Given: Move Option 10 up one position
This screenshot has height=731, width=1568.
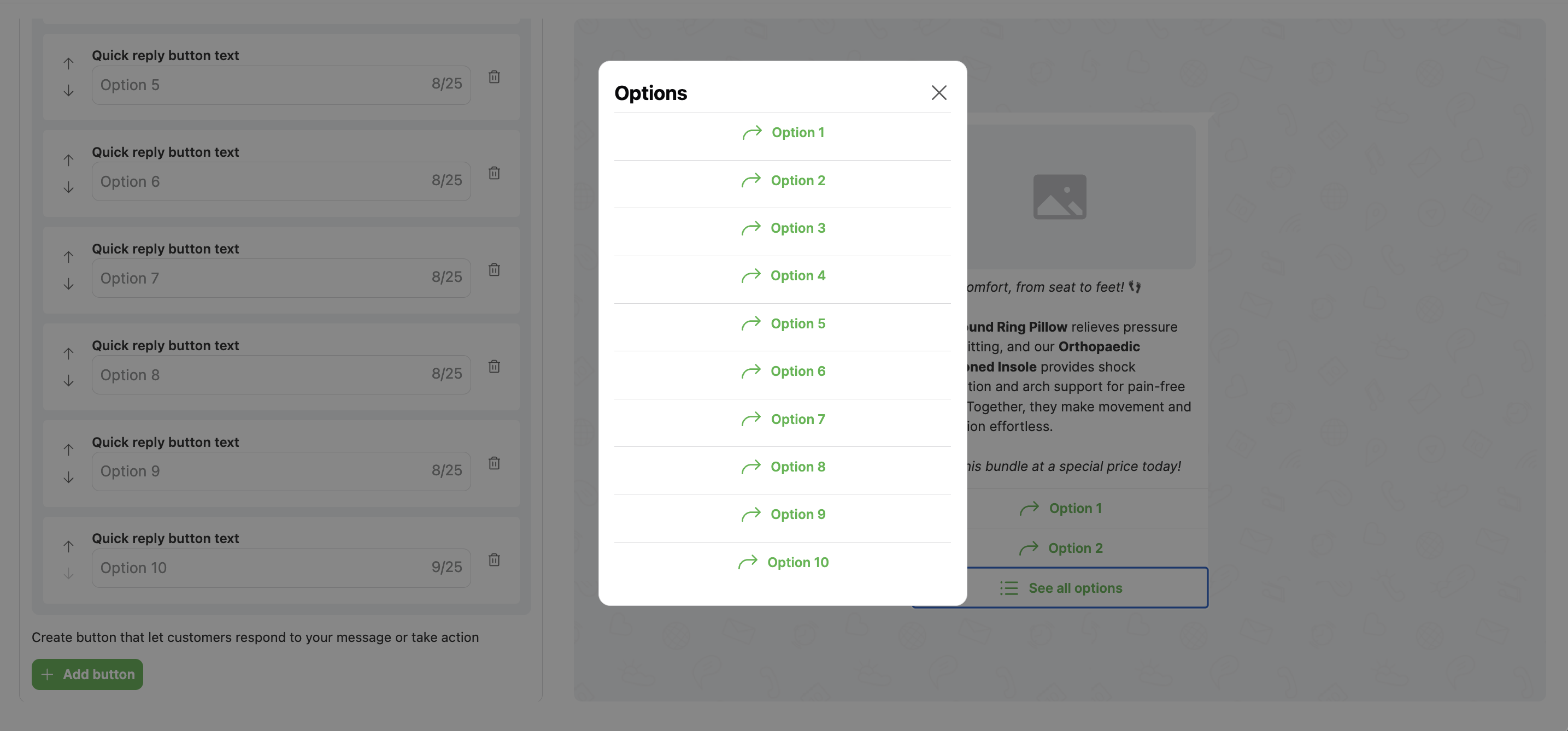Looking at the screenshot, I should (68, 546).
